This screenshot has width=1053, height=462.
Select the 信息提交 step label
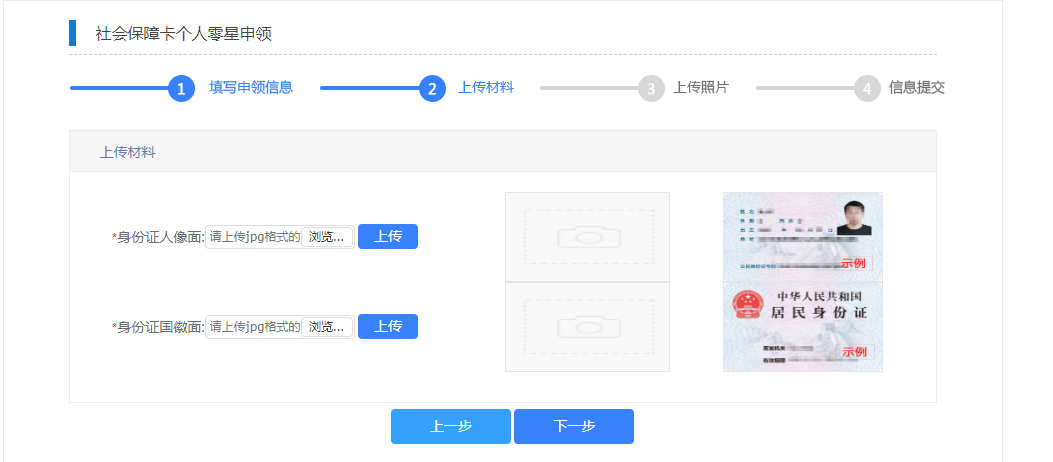916,87
